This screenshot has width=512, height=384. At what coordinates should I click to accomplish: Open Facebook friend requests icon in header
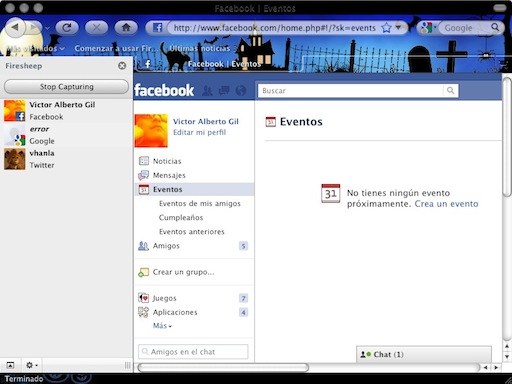pos(207,90)
